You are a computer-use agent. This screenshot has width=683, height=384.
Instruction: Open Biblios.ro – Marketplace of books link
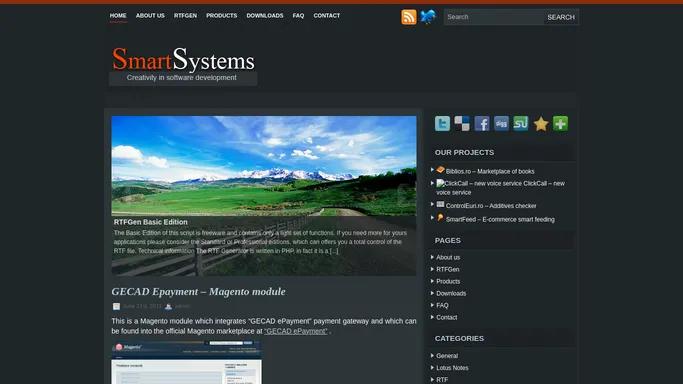pyautogui.click(x=490, y=172)
